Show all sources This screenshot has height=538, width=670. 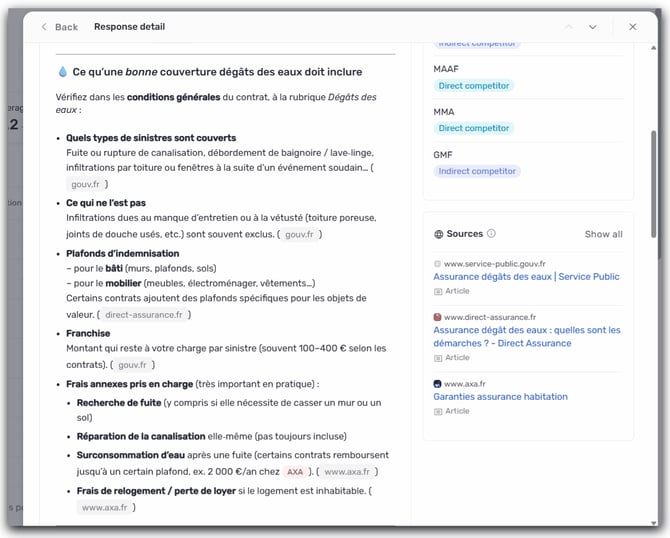click(x=603, y=234)
